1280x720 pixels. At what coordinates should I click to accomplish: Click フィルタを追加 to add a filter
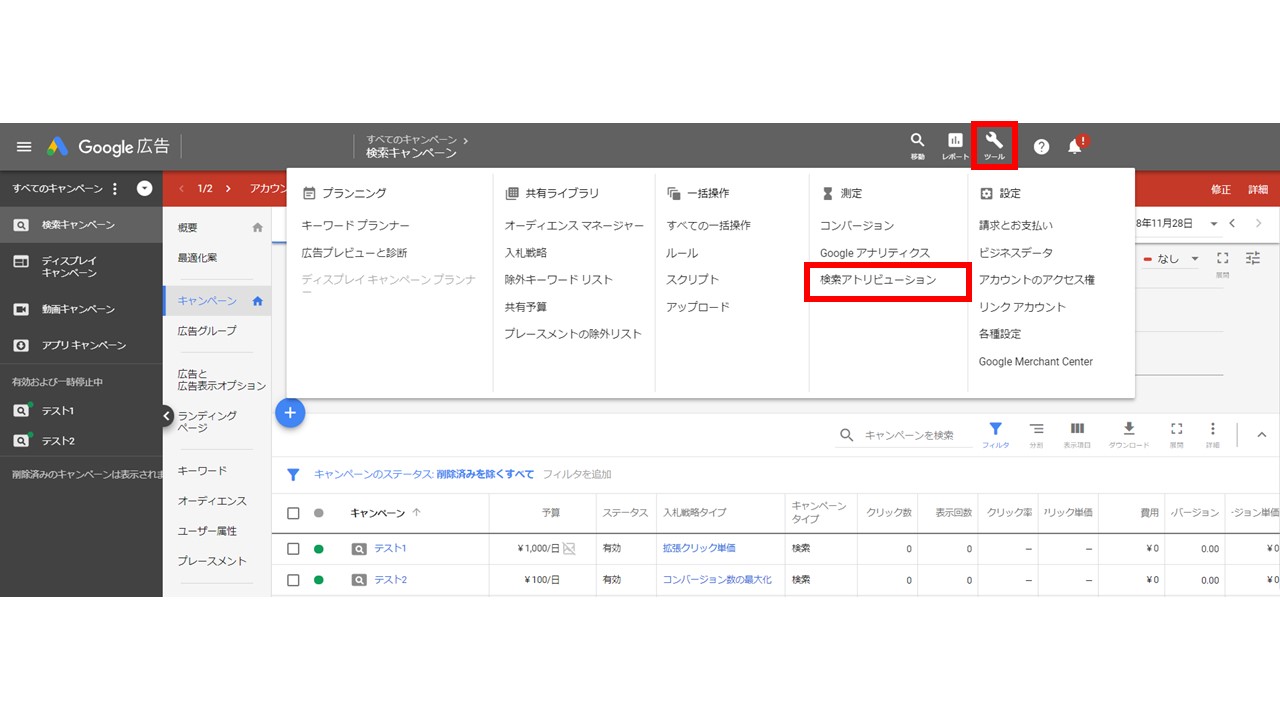(x=577, y=474)
